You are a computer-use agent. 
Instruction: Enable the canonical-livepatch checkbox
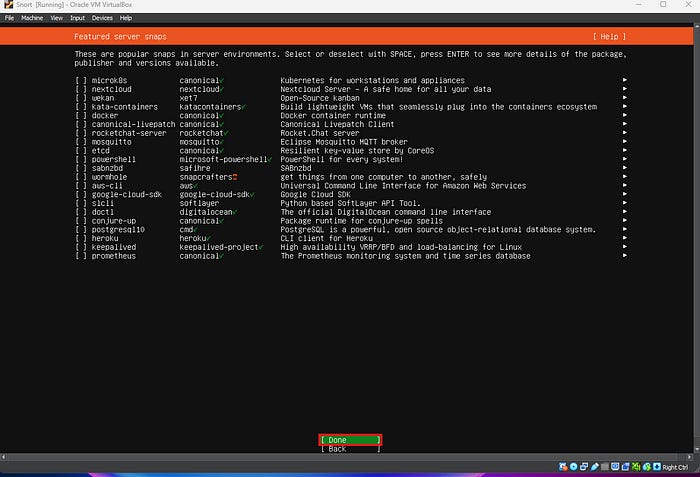81,124
